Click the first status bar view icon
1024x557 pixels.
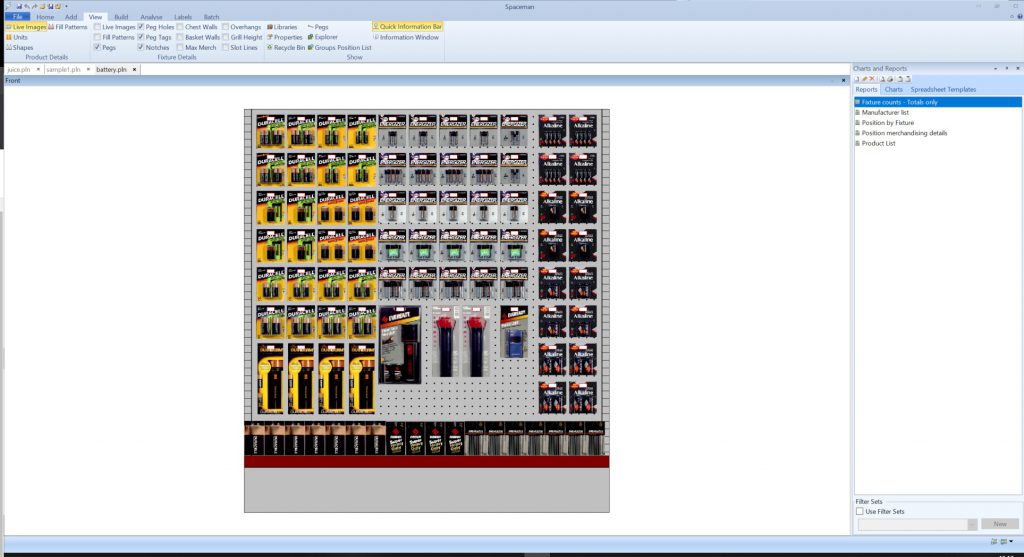[994, 541]
